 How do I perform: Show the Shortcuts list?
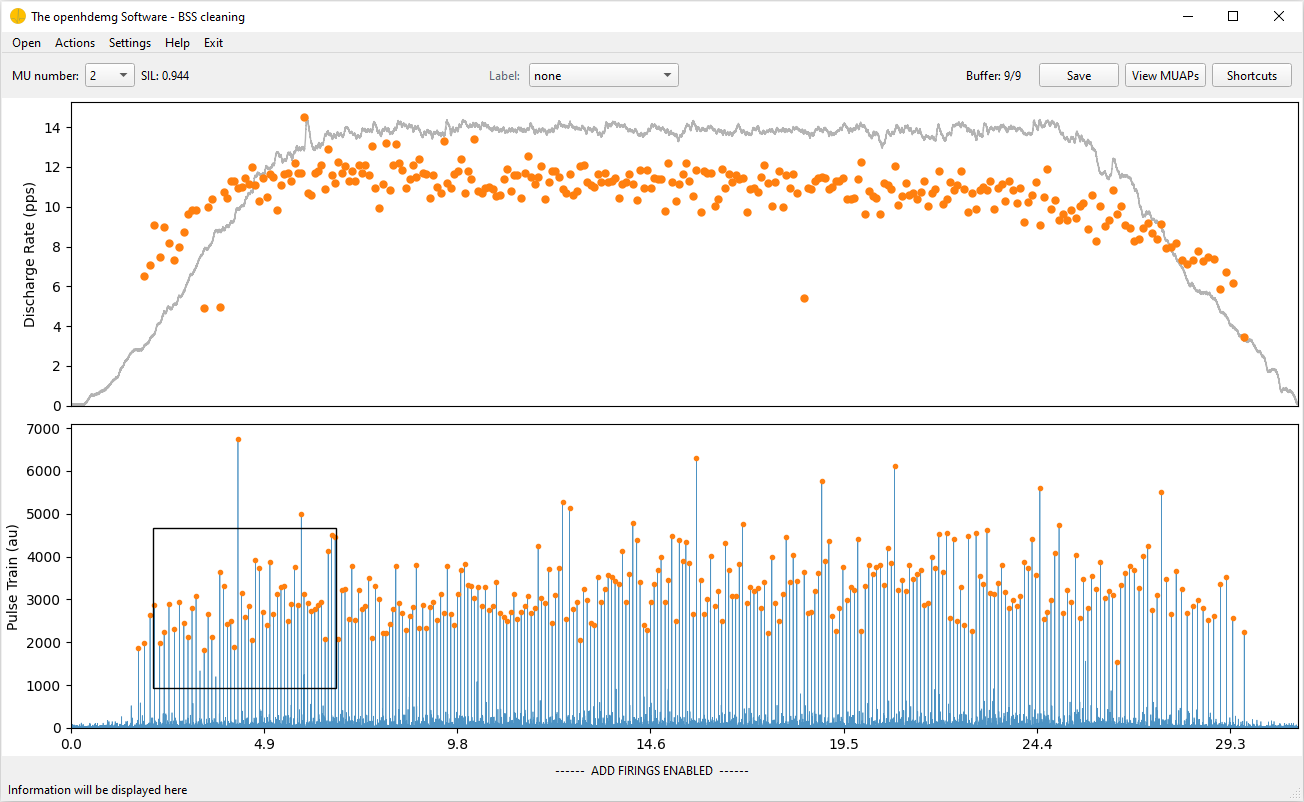click(1252, 75)
